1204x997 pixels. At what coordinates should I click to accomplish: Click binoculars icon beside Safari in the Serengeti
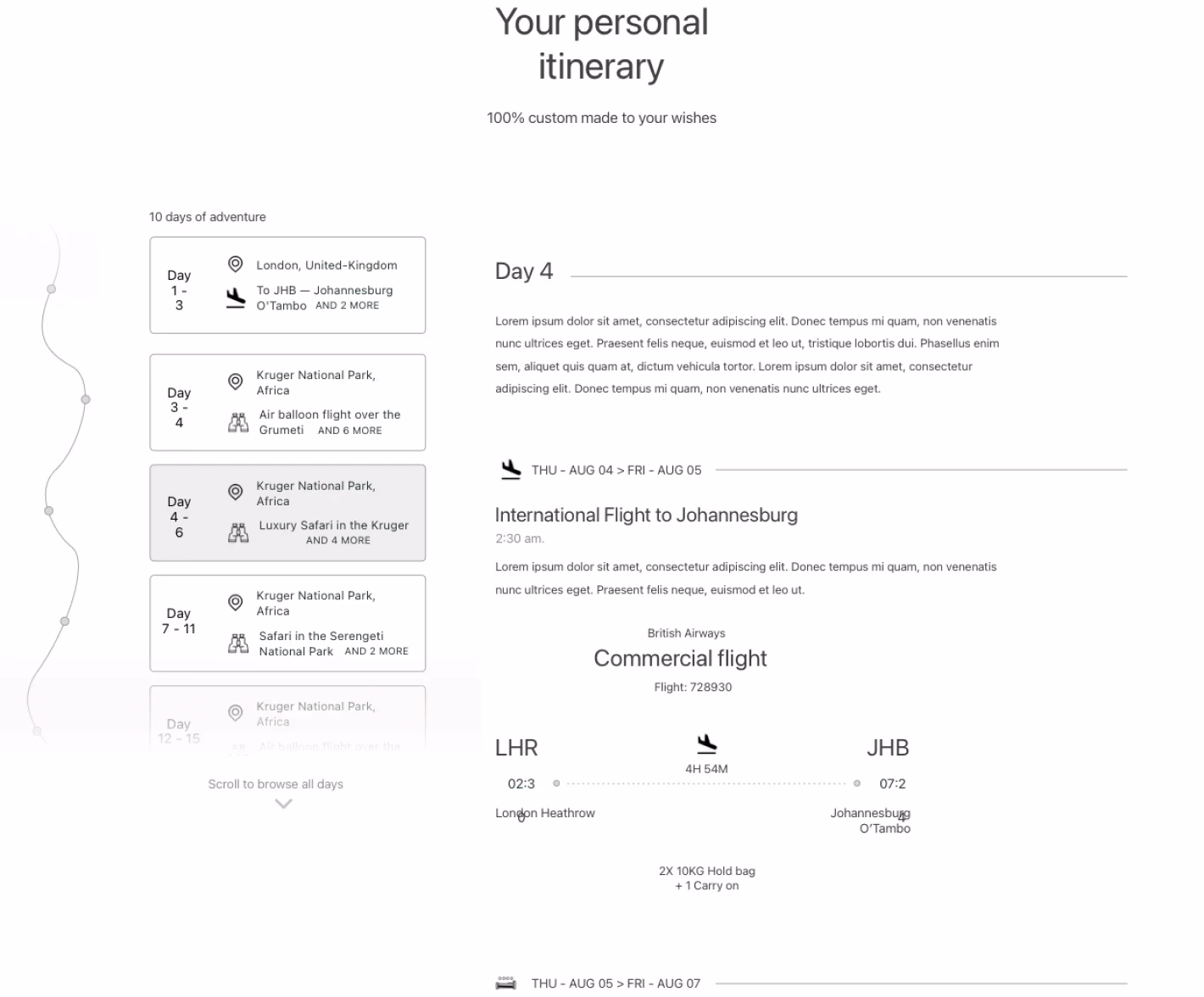click(x=238, y=643)
